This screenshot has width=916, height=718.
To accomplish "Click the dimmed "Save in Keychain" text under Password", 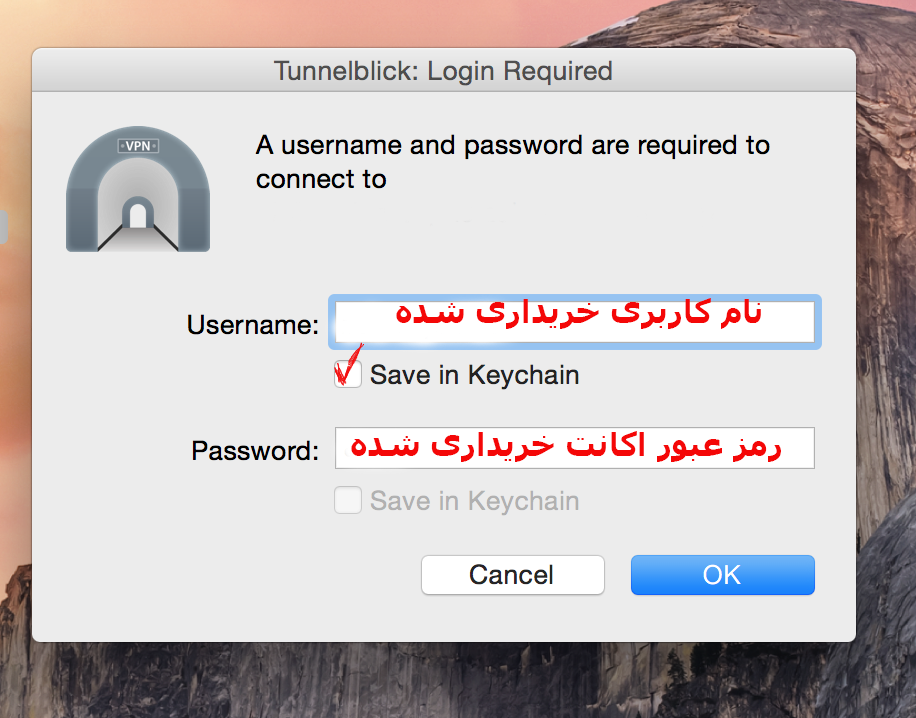I will [x=474, y=501].
